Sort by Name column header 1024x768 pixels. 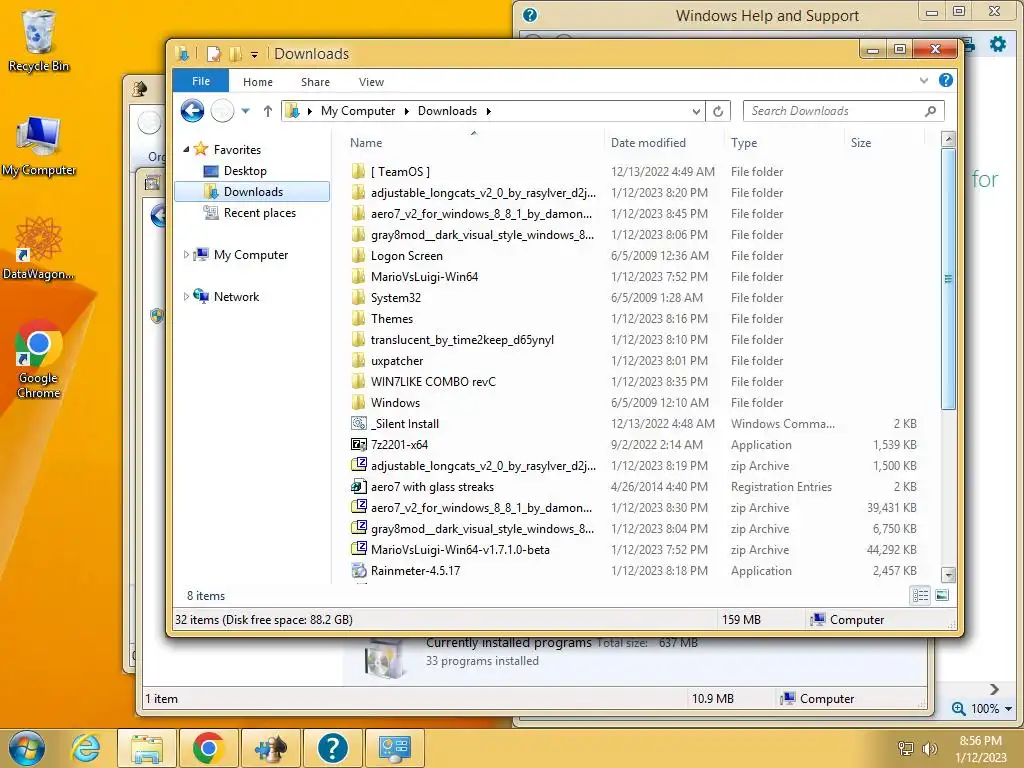click(x=473, y=142)
